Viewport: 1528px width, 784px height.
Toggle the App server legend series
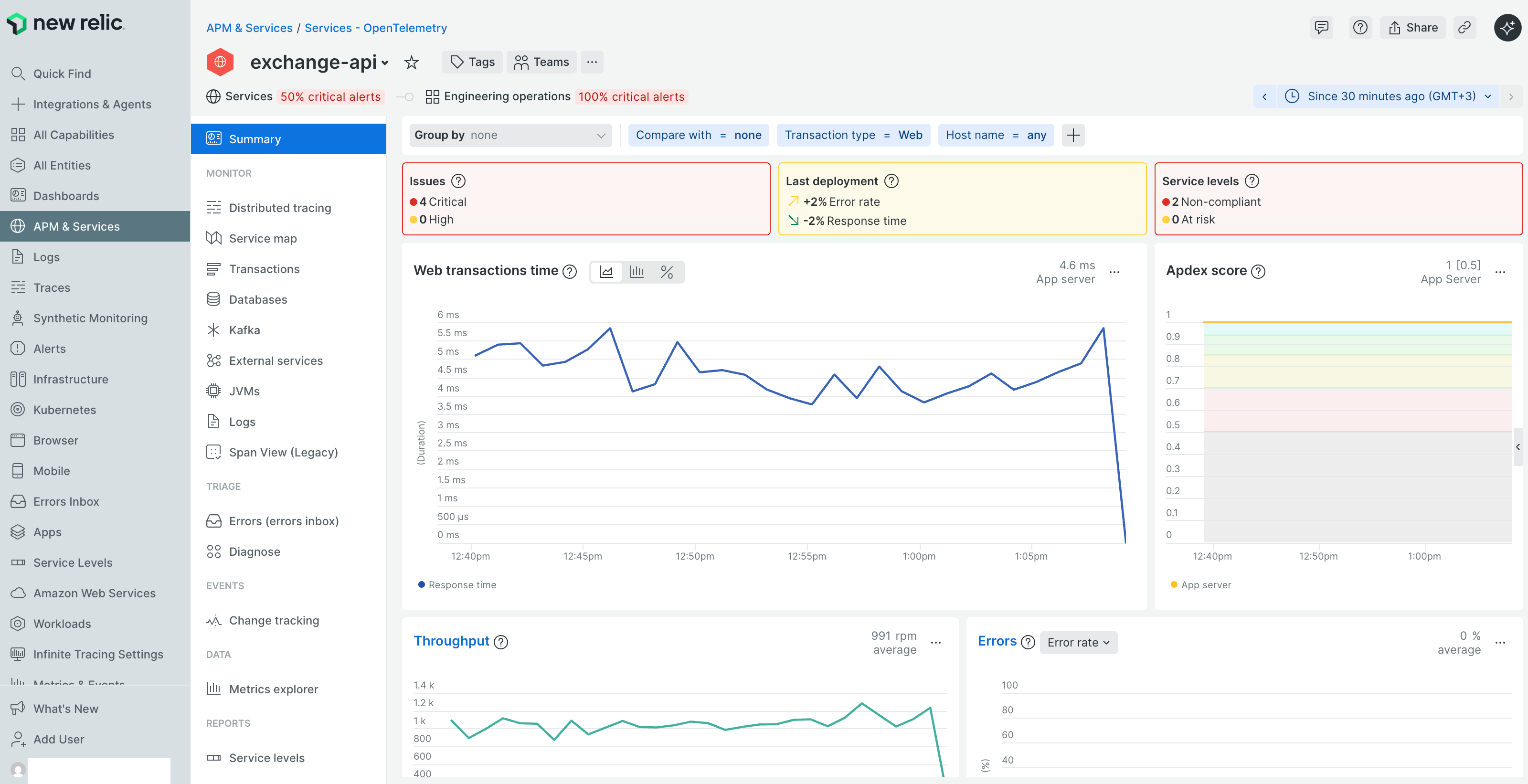[x=1200, y=585]
